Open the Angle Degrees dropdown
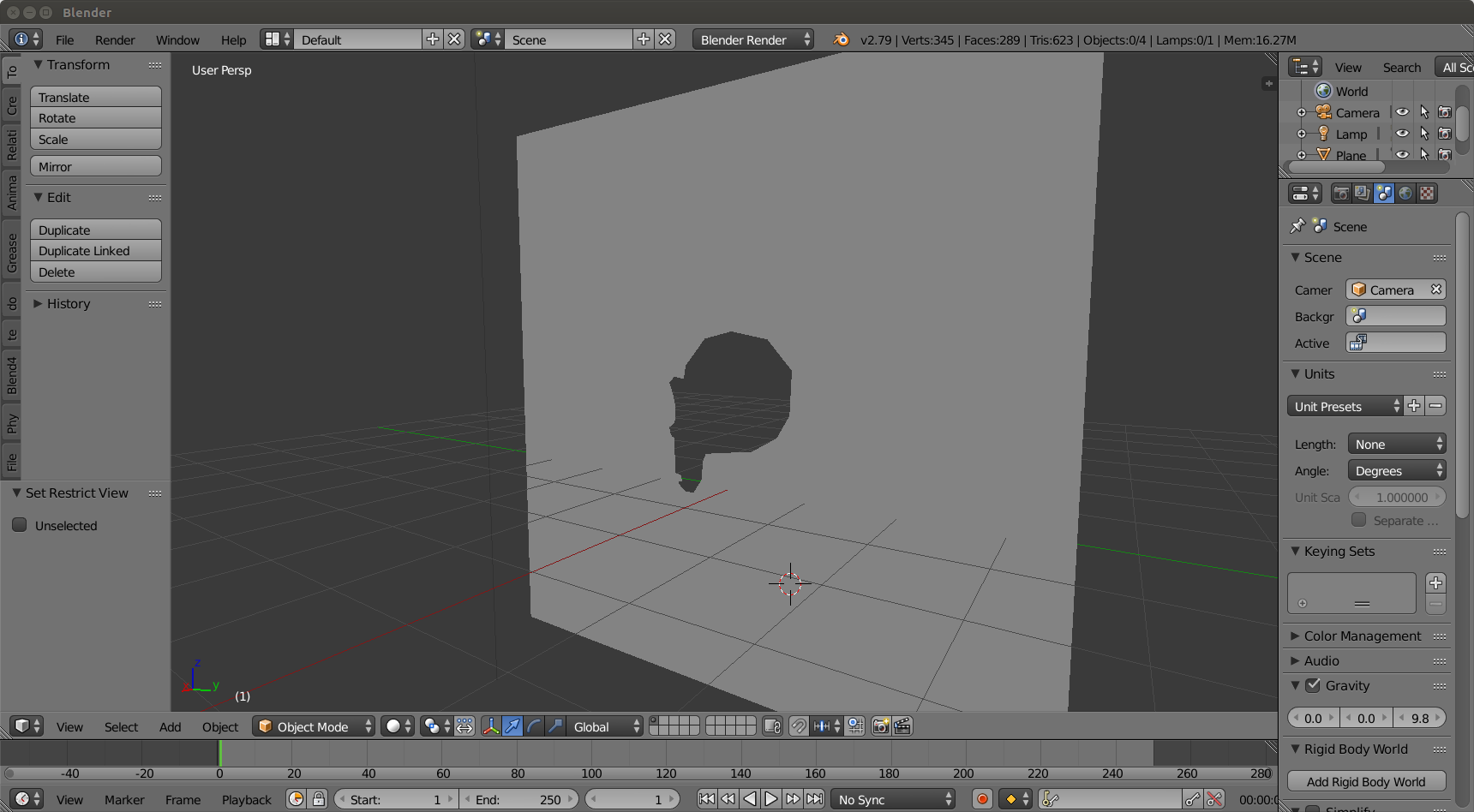Viewport: 1474px width, 812px height. (1397, 470)
